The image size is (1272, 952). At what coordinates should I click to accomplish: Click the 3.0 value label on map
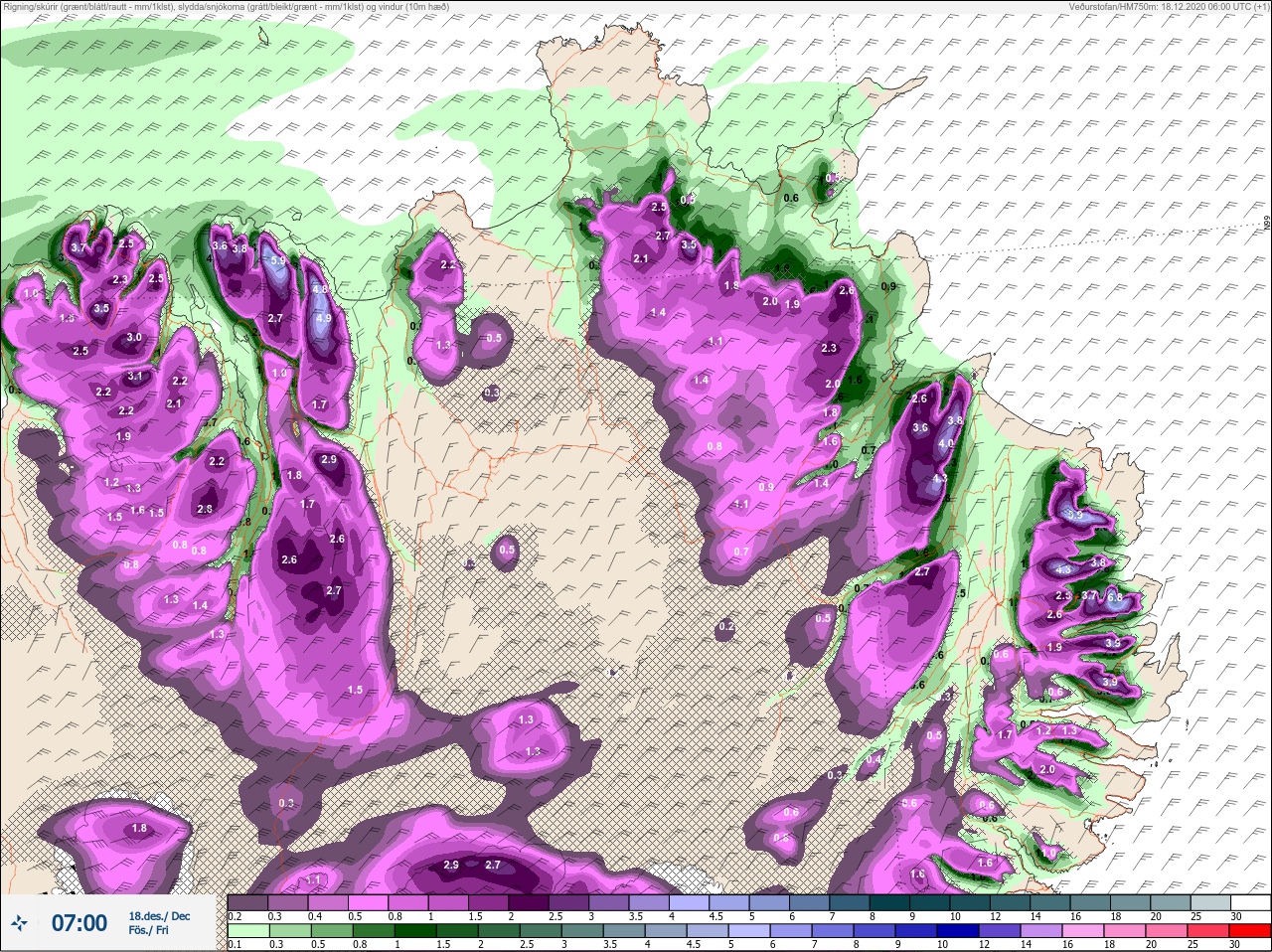[134, 338]
